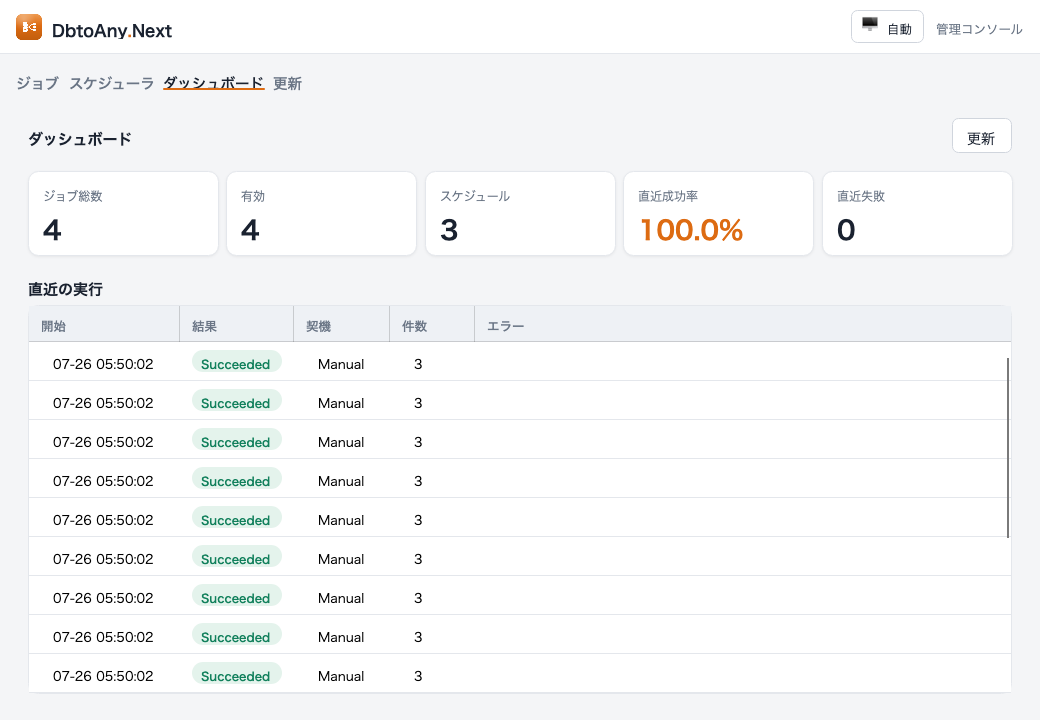Viewport: 1040px width, 720px height.
Task: Click the 直近失敗 card showing 0
Action: coord(917,213)
